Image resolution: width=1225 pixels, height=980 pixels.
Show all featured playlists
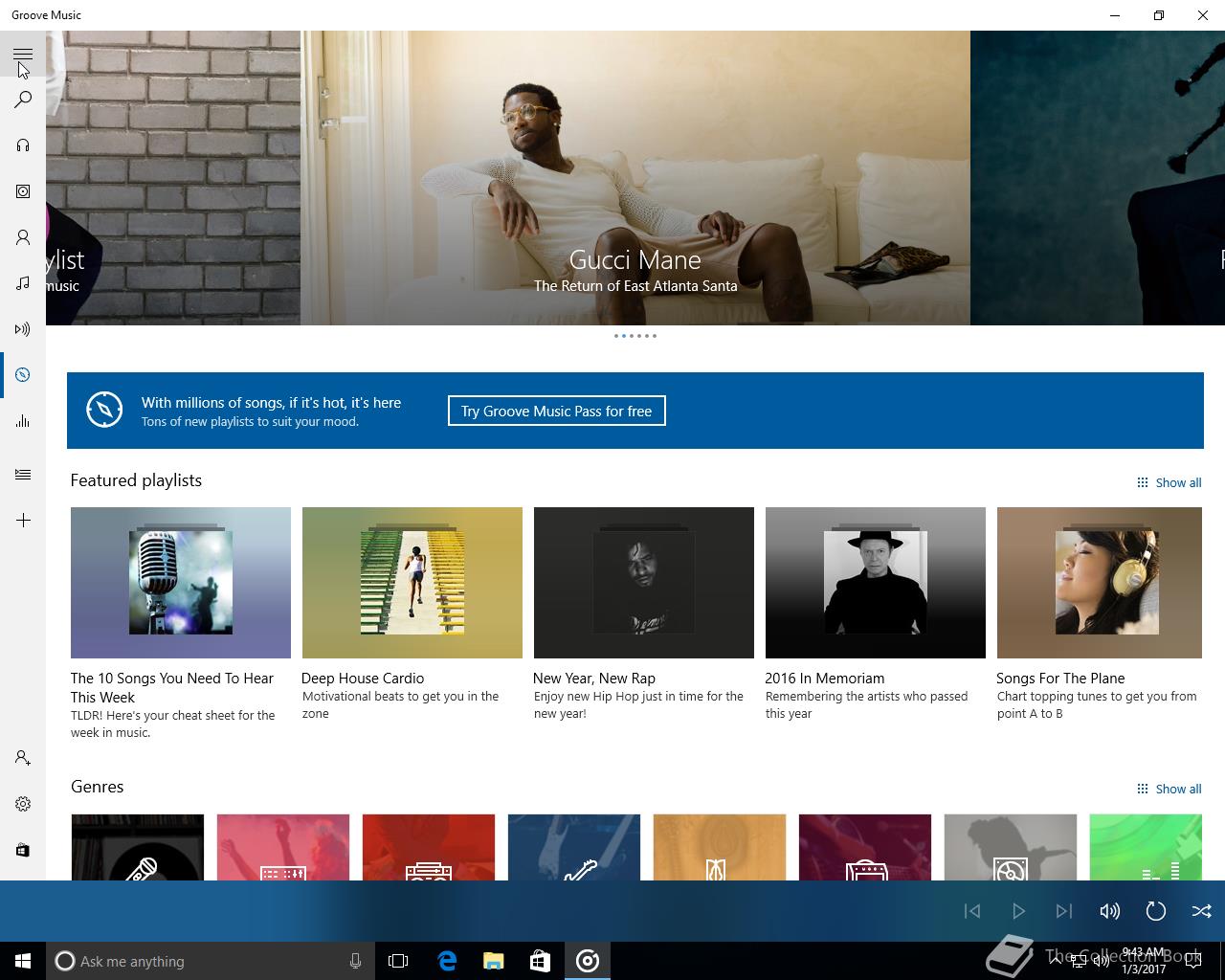click(1169, 482)
